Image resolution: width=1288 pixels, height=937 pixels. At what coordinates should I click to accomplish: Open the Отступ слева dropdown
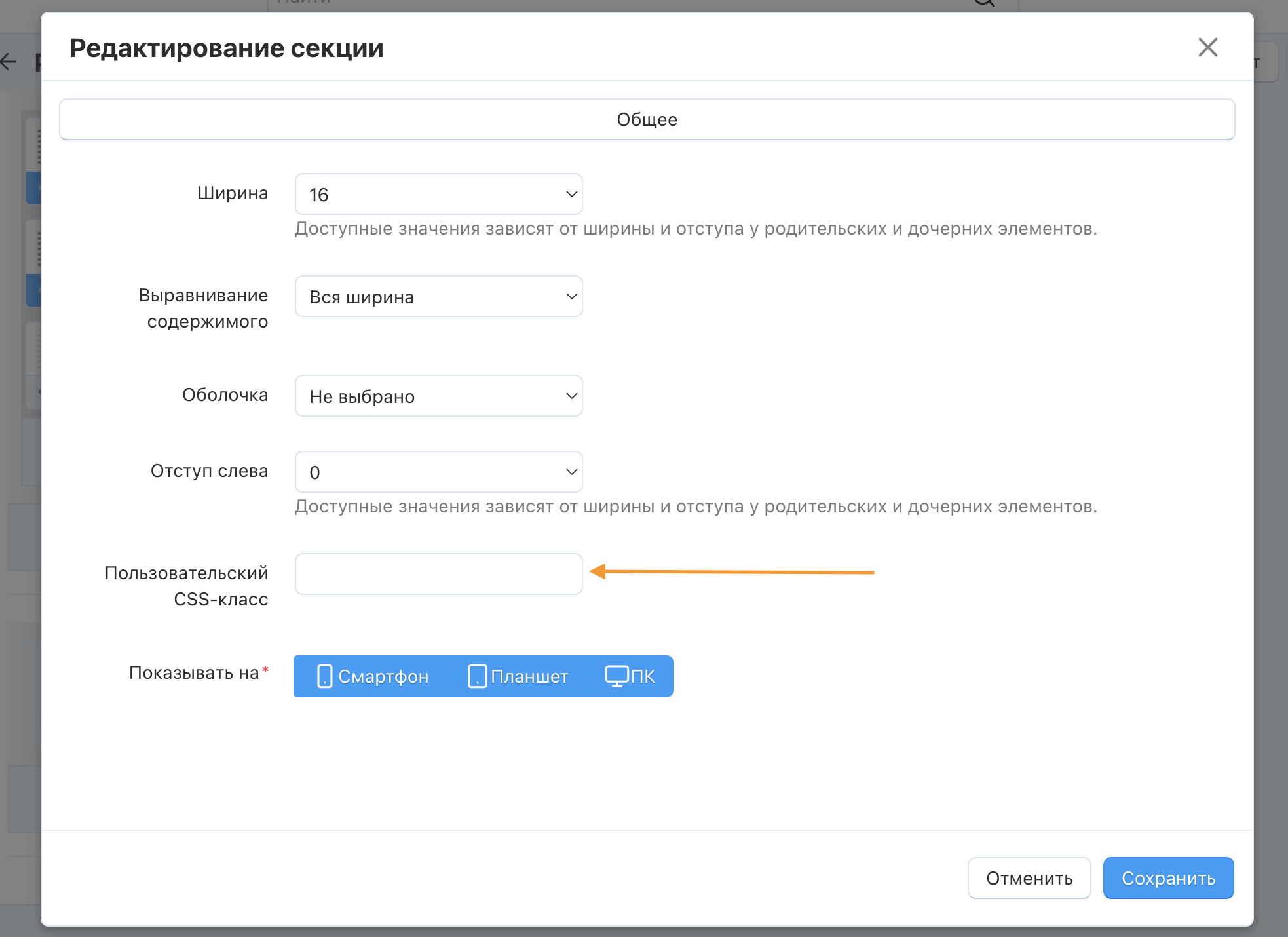(x=438, y=472)
